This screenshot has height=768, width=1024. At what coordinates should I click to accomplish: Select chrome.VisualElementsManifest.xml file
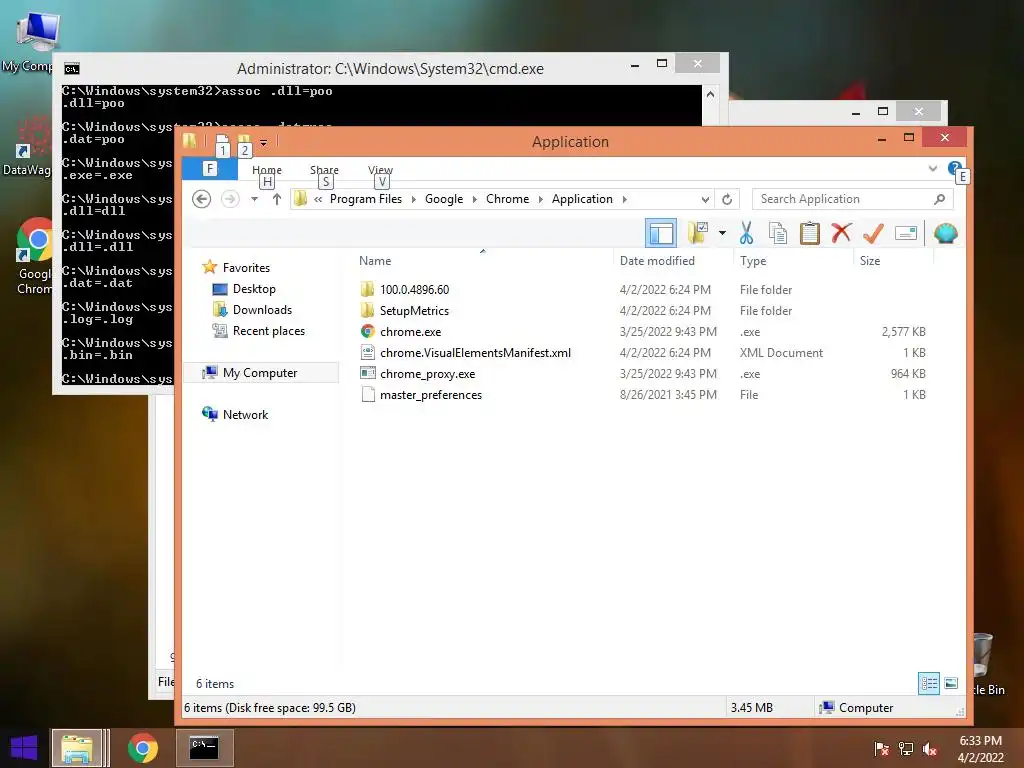tap(475, 353)
